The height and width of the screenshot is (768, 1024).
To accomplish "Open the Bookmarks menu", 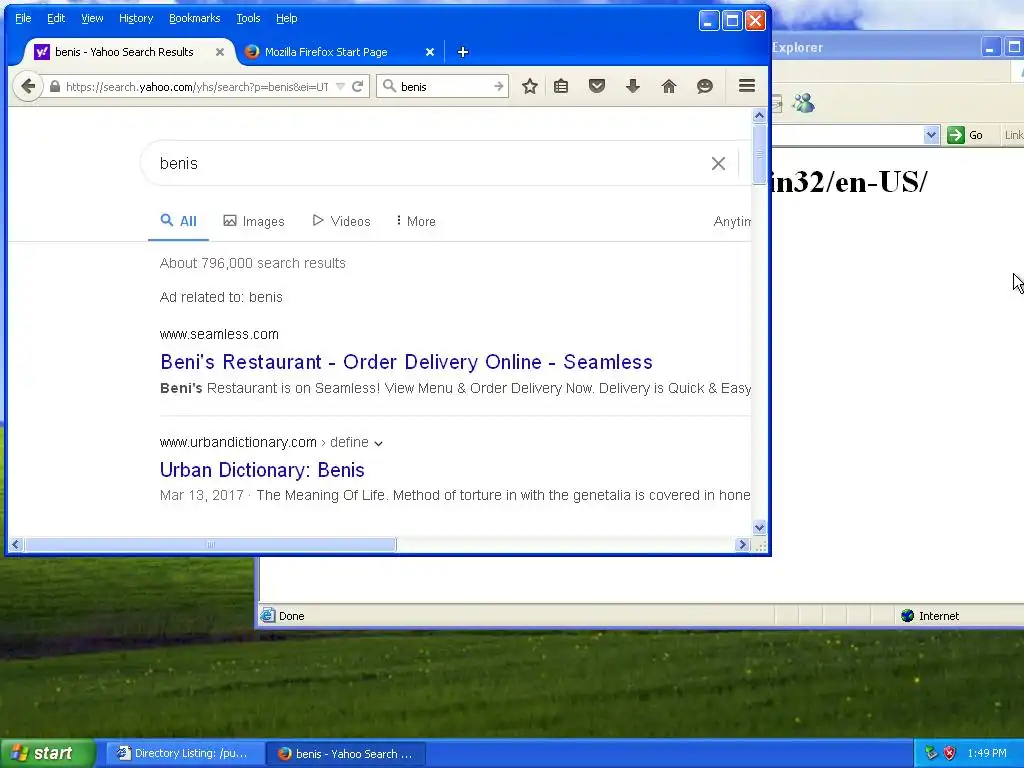I will tap(195, 18).
